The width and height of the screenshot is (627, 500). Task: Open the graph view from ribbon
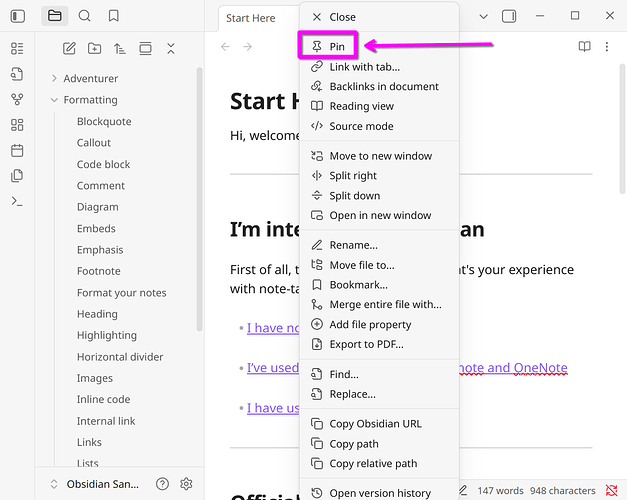click(x=17, y=99)
